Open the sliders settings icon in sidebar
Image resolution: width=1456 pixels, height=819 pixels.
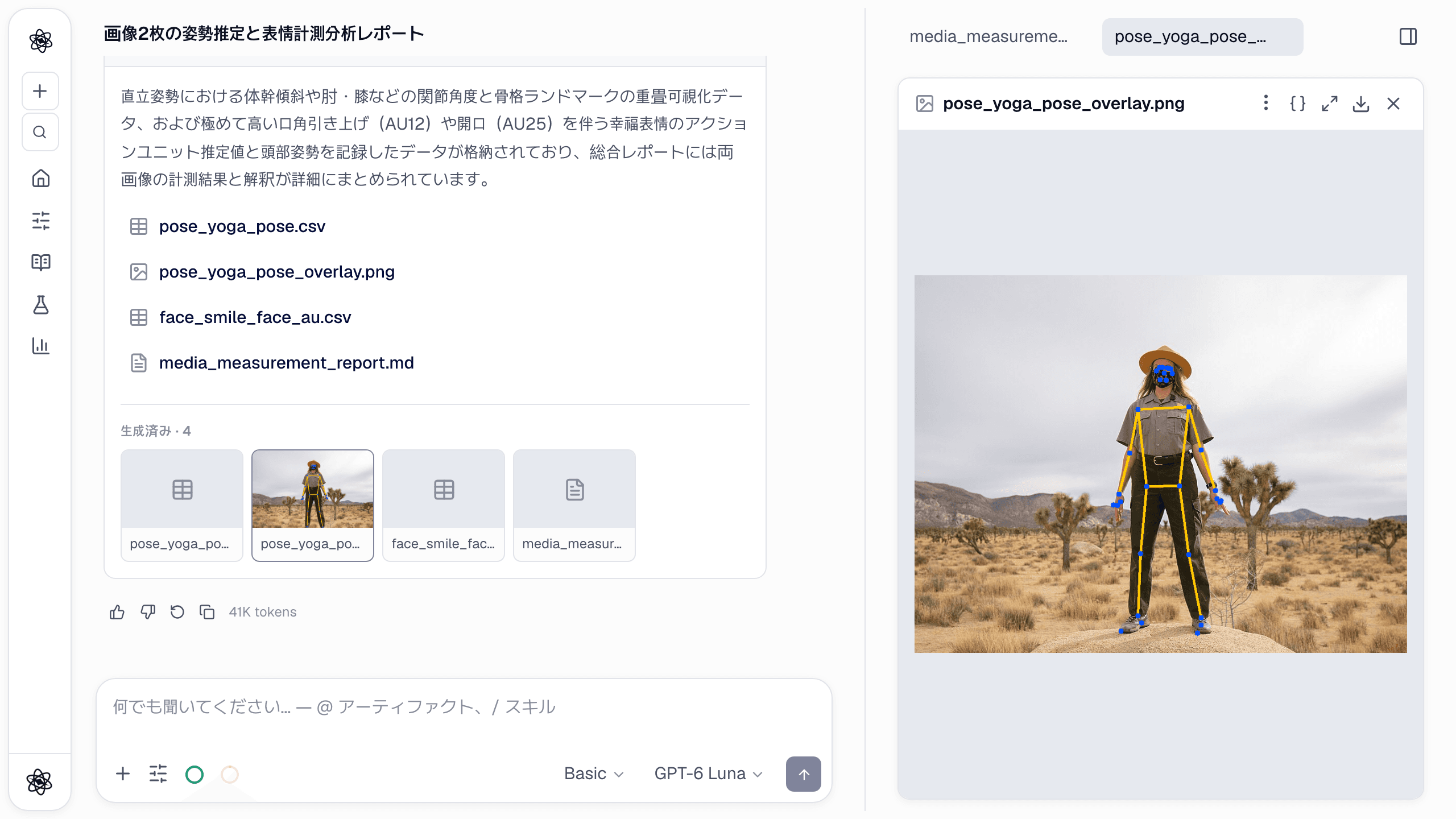[40, 221]
